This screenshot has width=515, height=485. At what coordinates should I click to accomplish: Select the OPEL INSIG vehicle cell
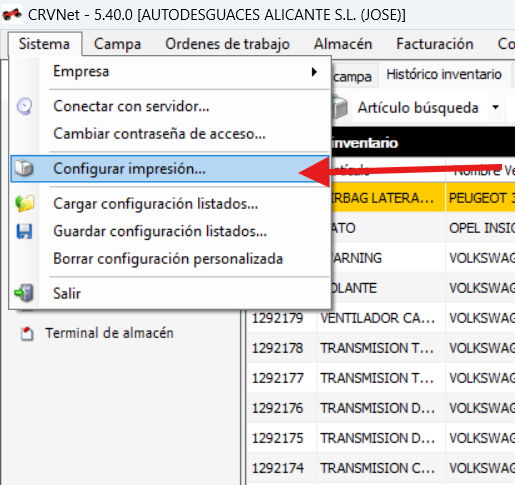point(481,228)
